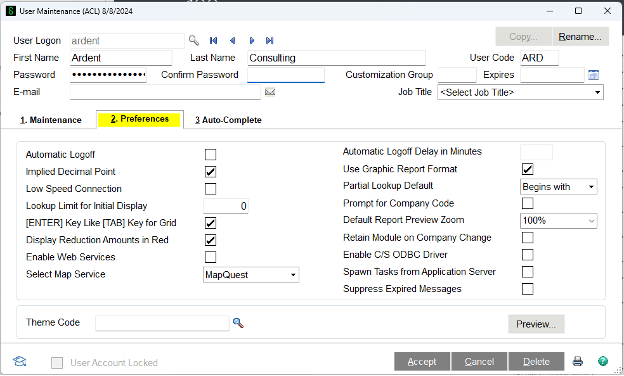Enable Web Services checkbox
Image resolution: width=624 pixels, height=376 pixels.
coord(210,257)
